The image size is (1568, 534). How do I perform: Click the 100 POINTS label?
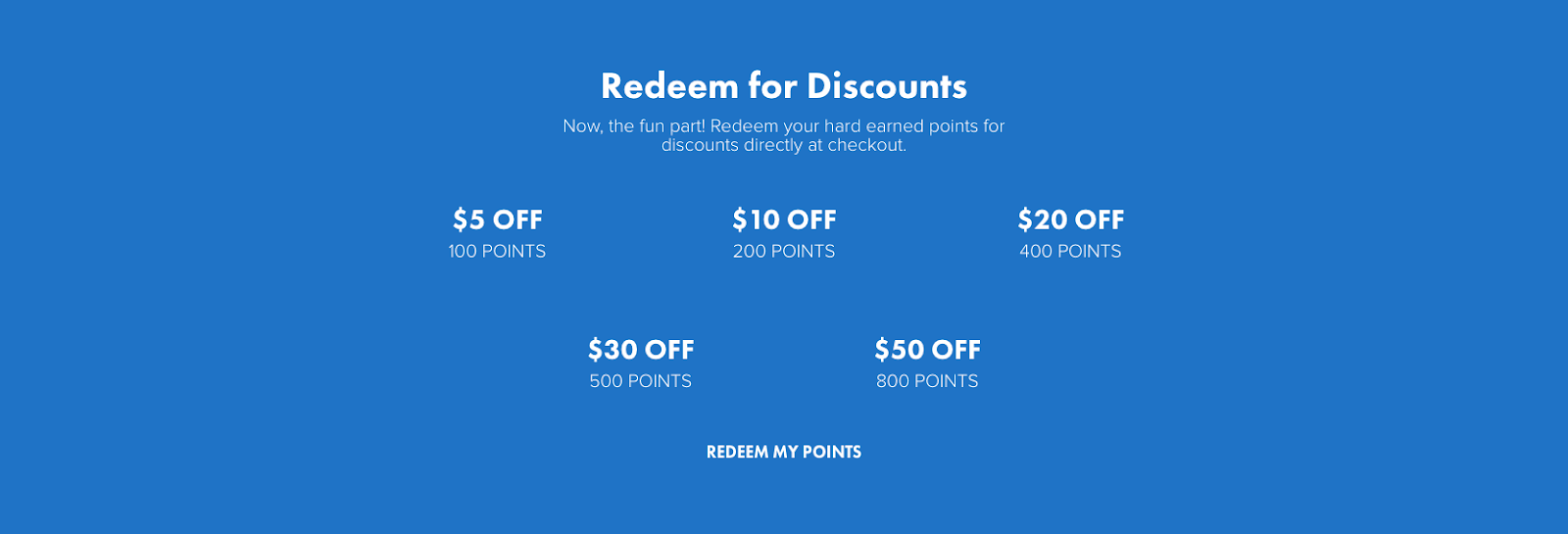coord(497,251)
